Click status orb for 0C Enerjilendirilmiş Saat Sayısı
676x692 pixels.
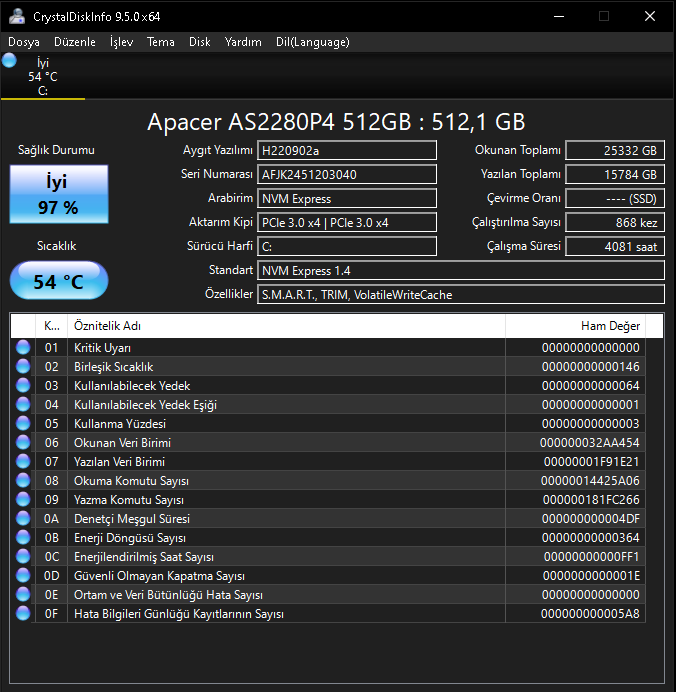click(x=23, y=556)
